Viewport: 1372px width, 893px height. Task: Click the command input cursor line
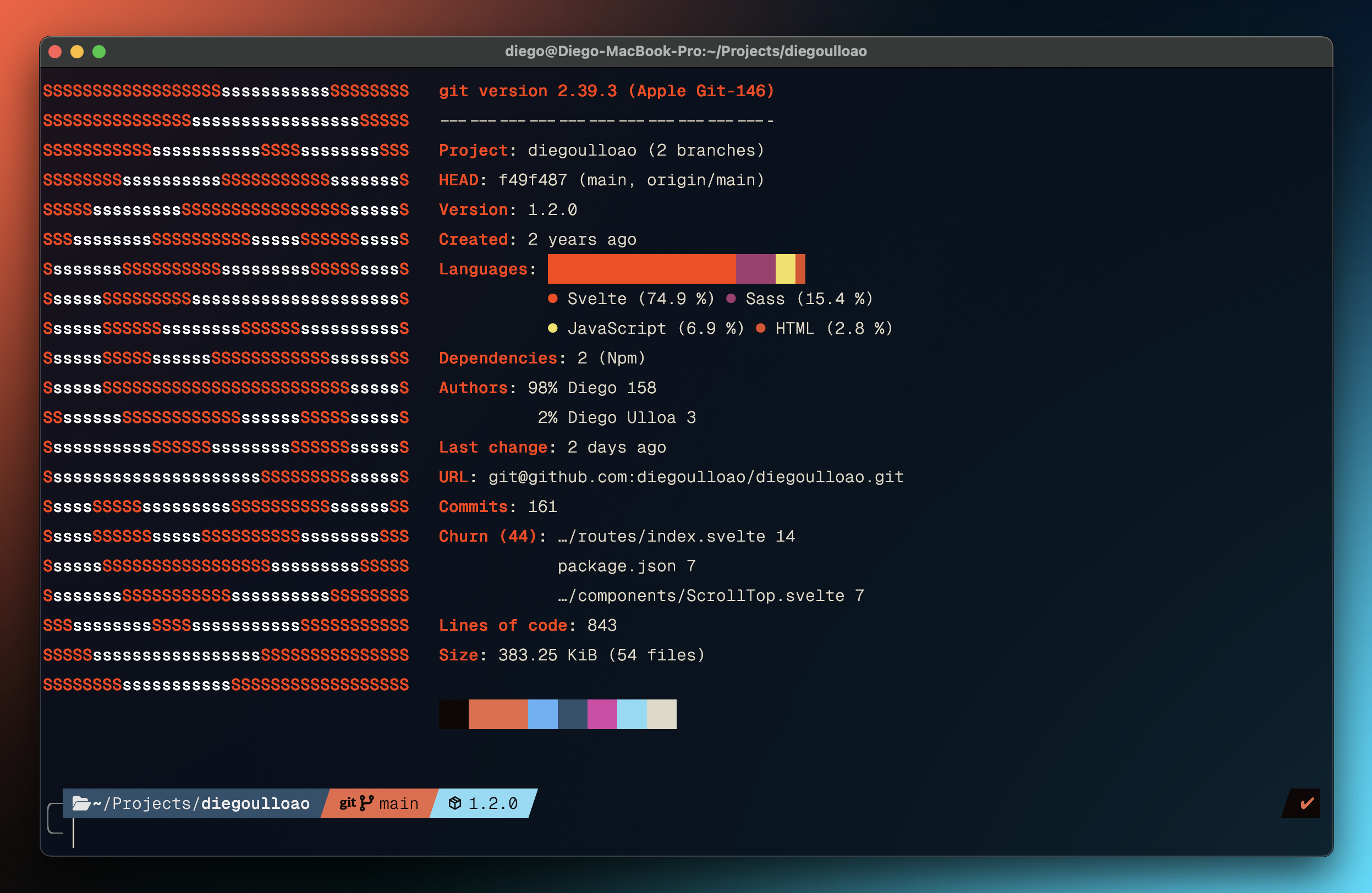[74, 833]
